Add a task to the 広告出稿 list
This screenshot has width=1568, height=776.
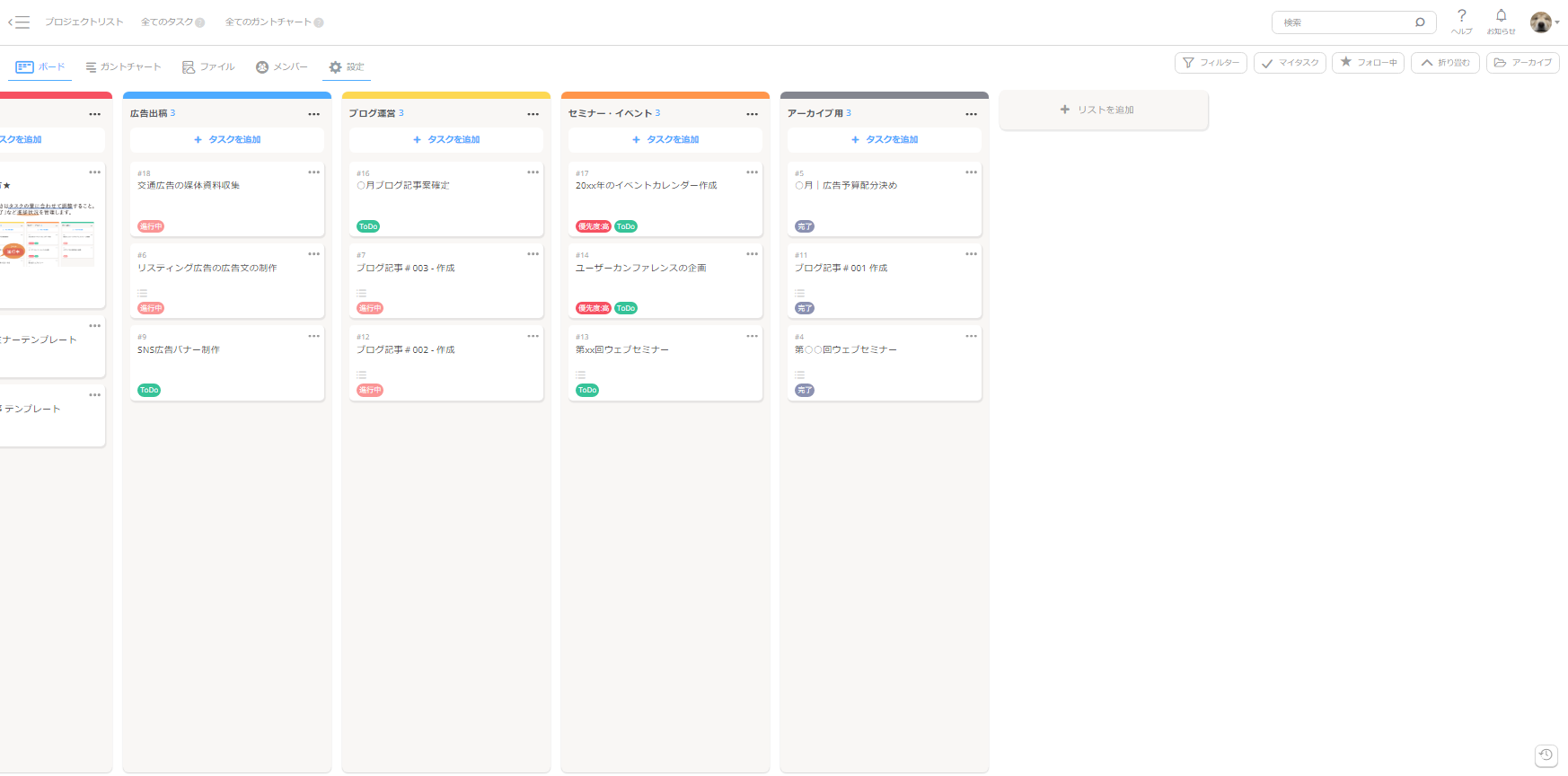[x=227, y=140]
